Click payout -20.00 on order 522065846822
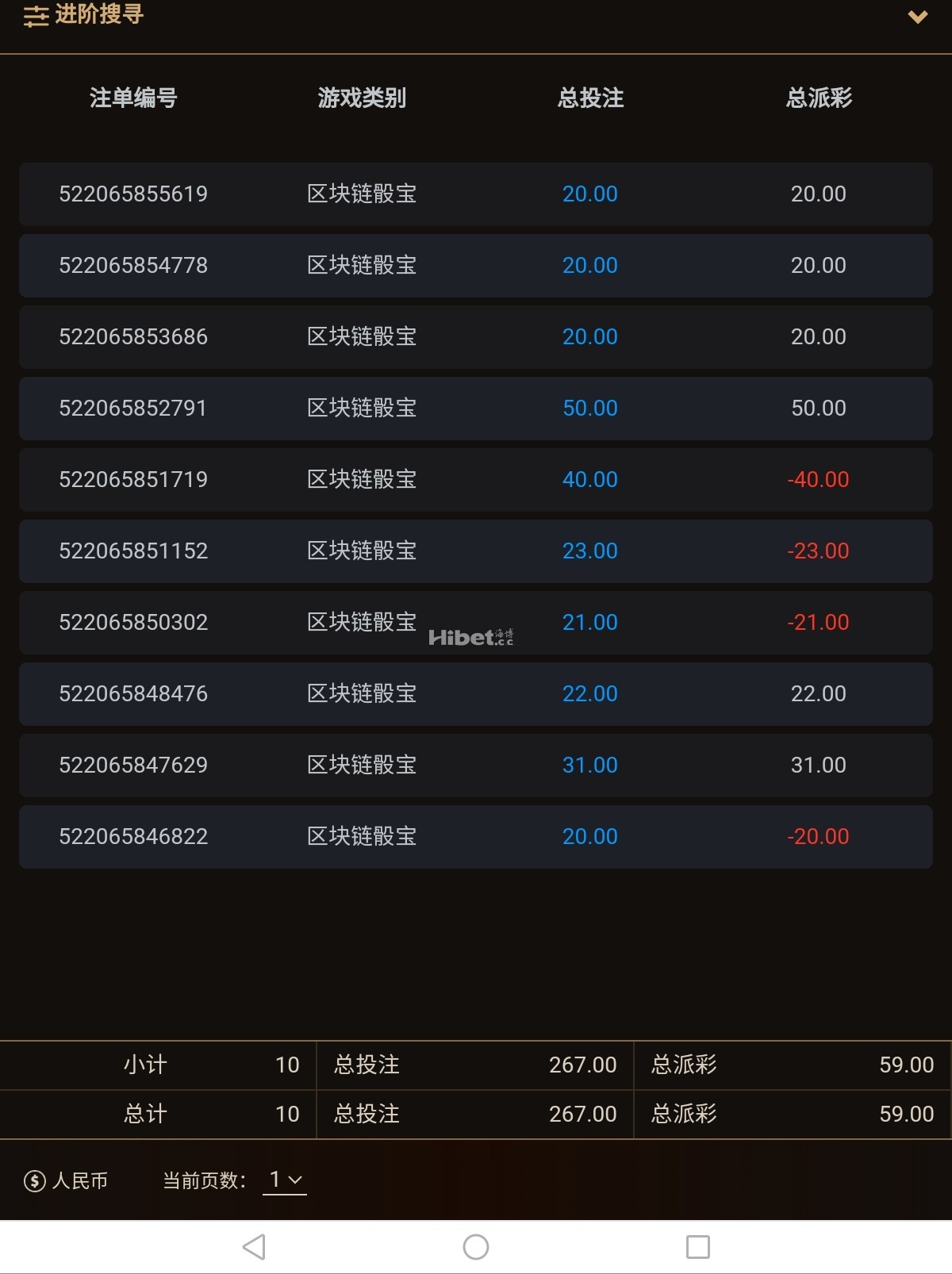The width and height of the screenshot is (952, 1274). (x=818, y=837)
